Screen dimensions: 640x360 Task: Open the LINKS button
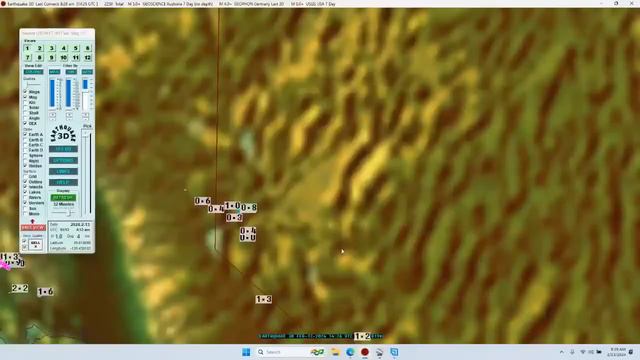[63, 171]
